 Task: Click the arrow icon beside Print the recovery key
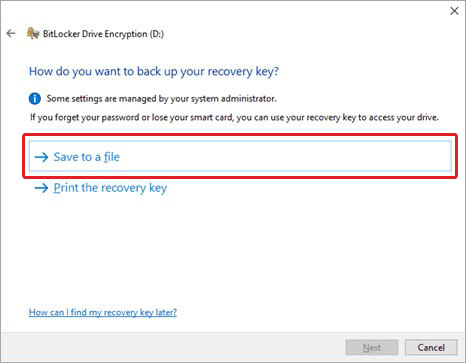(42, 188)
